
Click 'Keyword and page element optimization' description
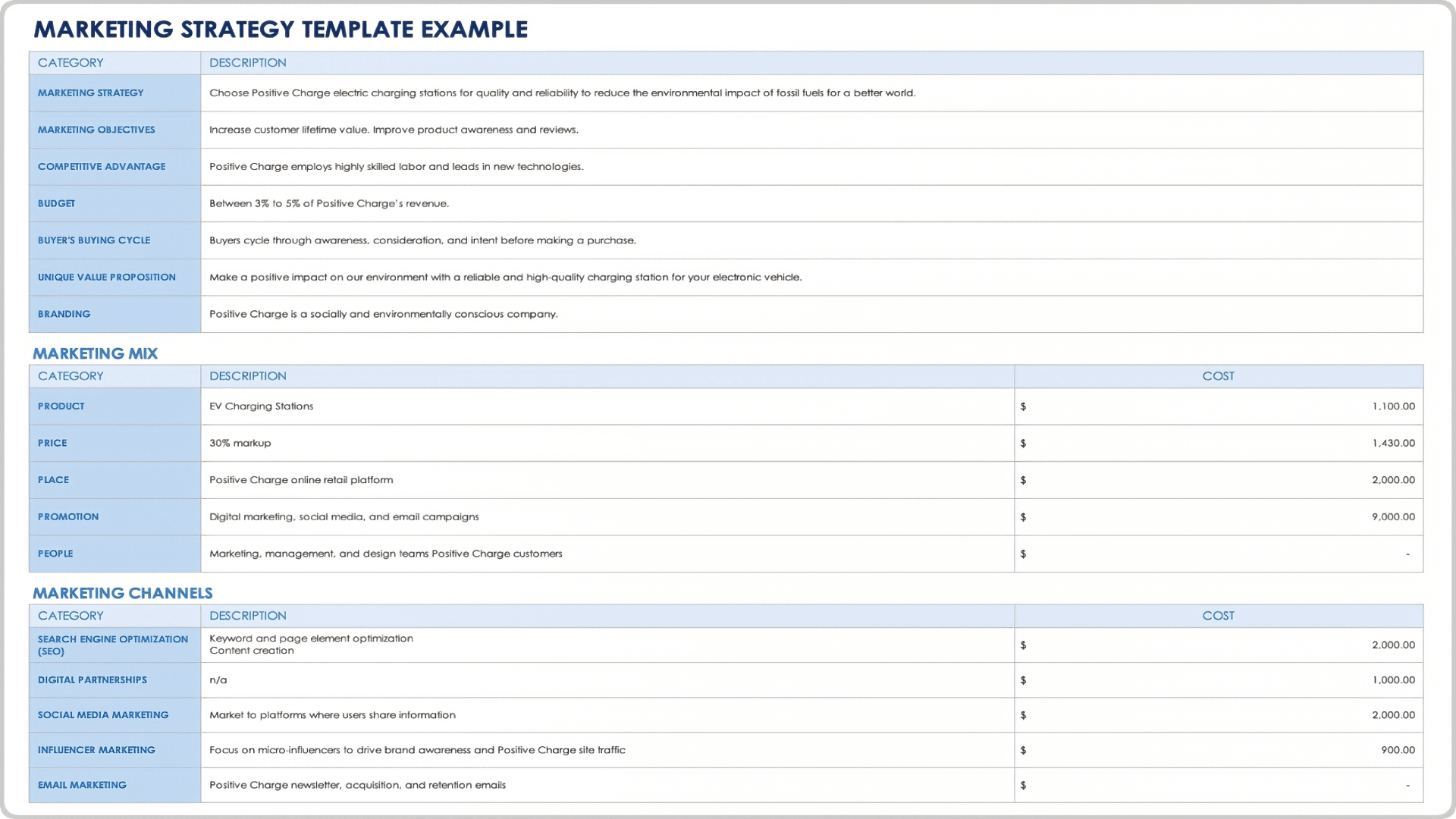click(607, 645)
